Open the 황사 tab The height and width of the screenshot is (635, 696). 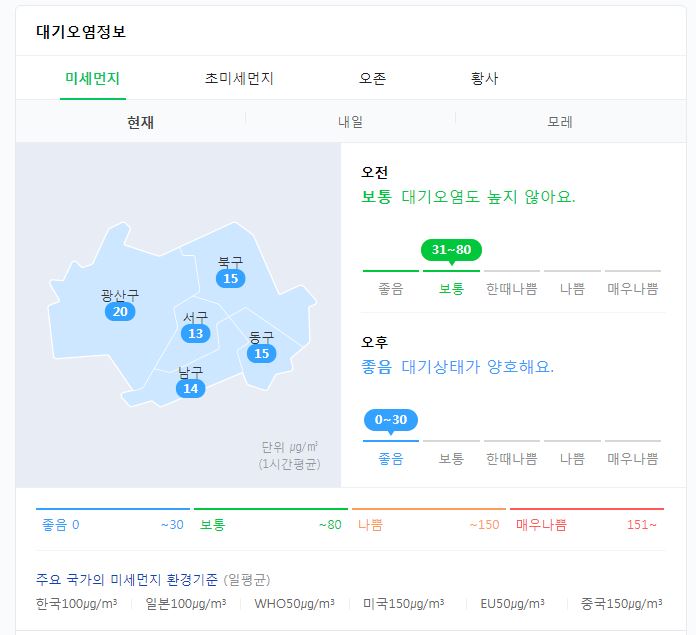(484, 78)
